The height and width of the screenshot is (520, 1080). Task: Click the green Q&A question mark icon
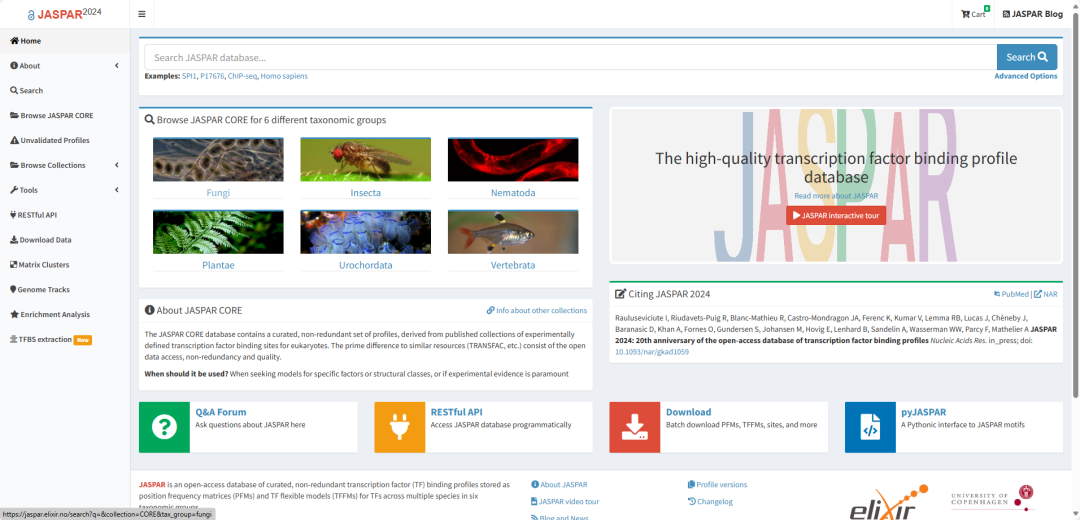coord(164,427)
